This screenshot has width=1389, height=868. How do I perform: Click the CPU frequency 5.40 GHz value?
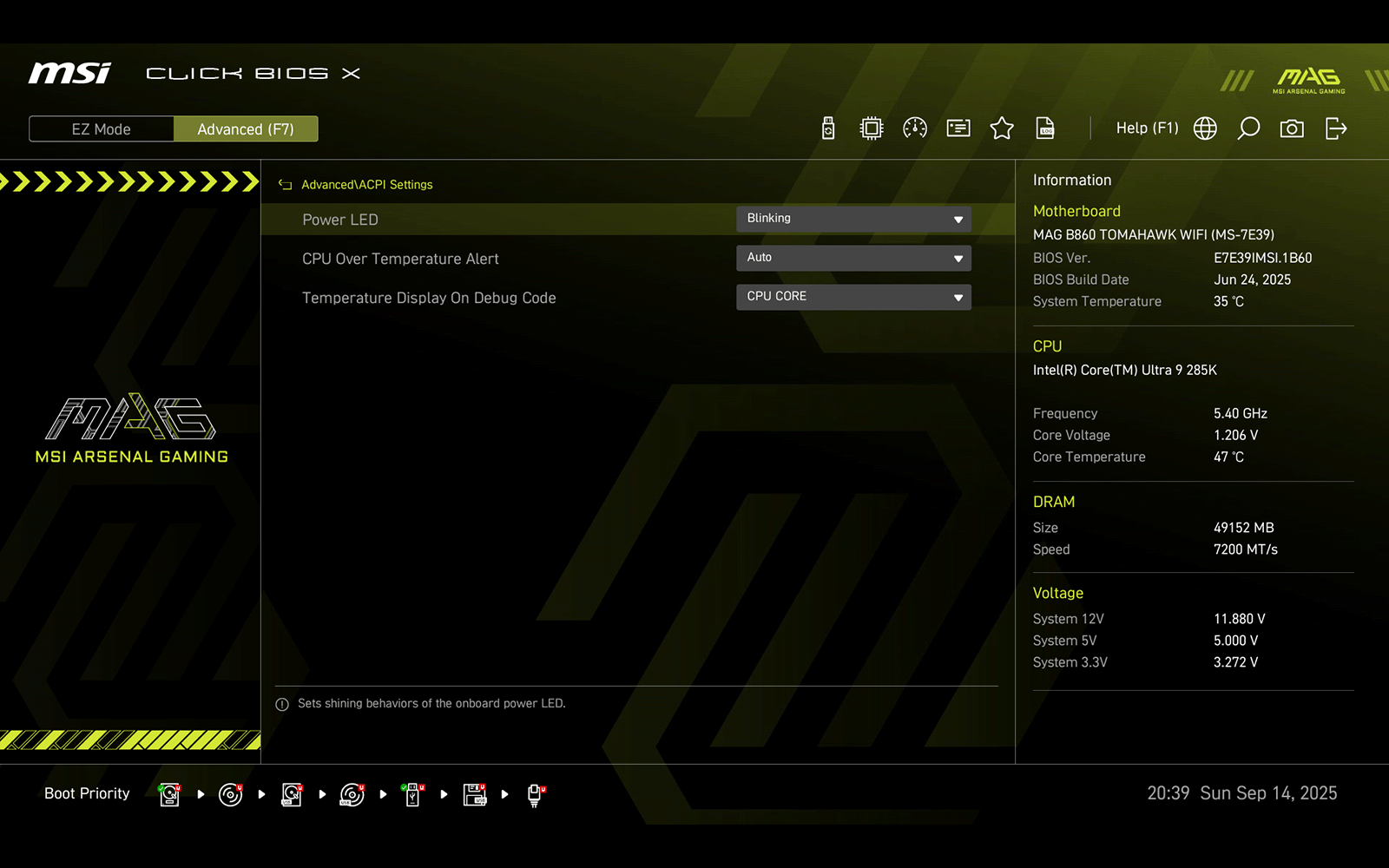tap(1241, 413)
